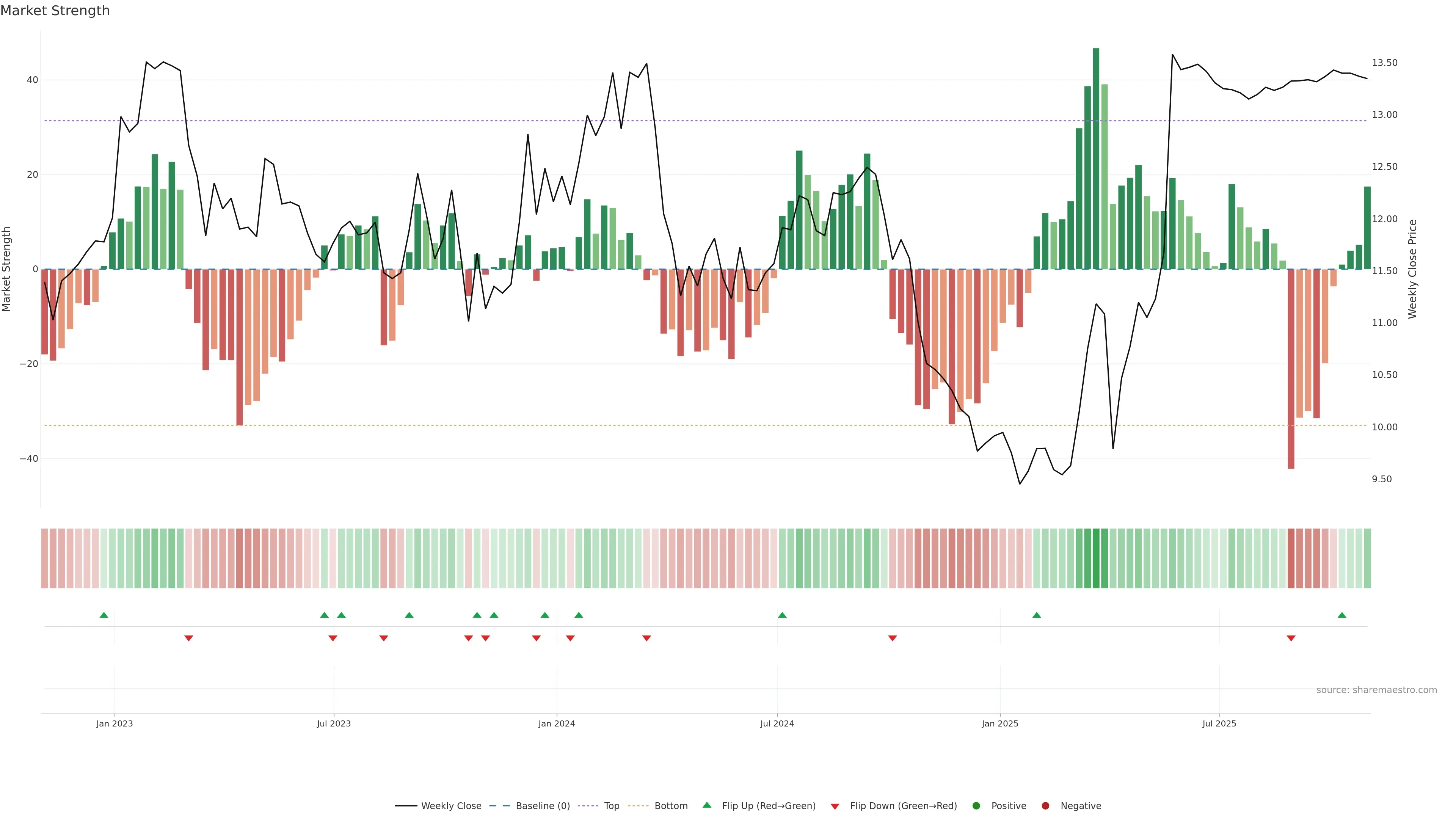1456x819 pixels.
Task: Click the rightmost green flip-up triangle marker
Action: pyautogui.click(x=1342, y=615)
